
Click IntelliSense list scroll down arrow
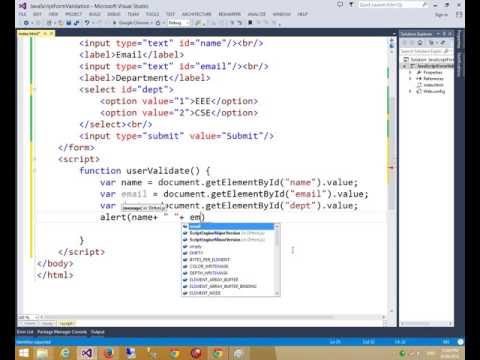[277, 293]
